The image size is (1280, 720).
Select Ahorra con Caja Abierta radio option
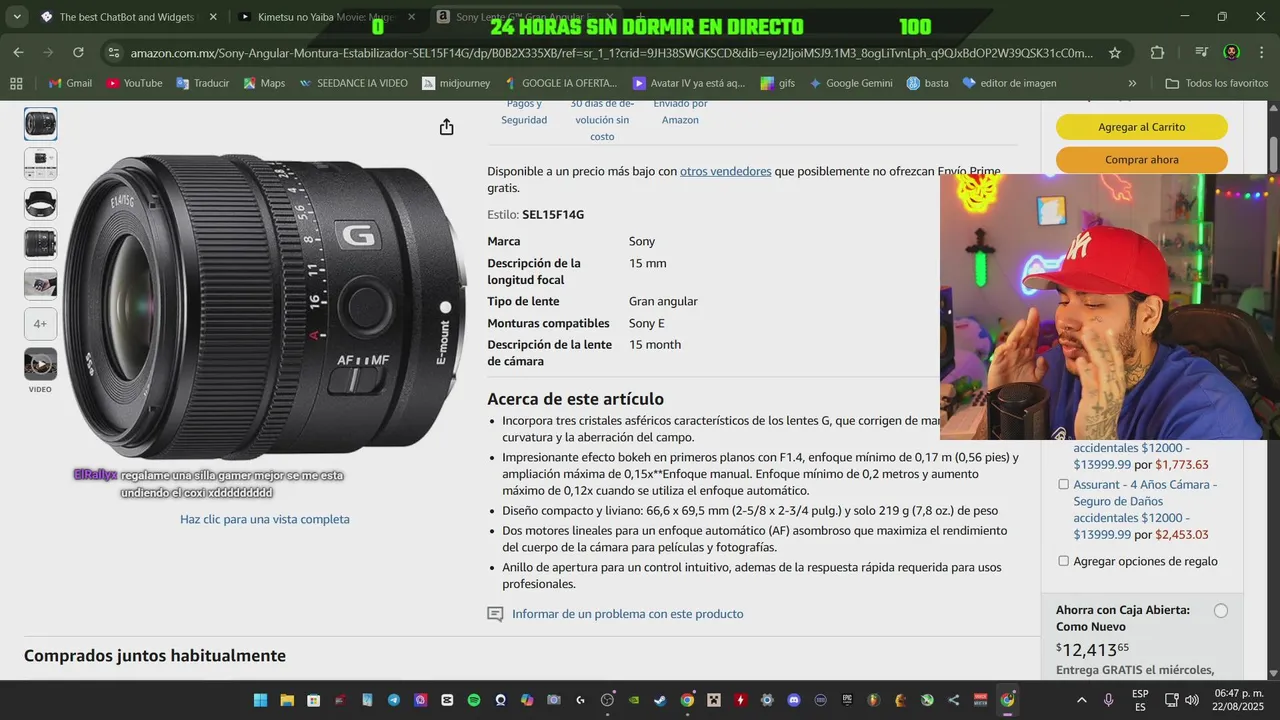click(1221, 611)
